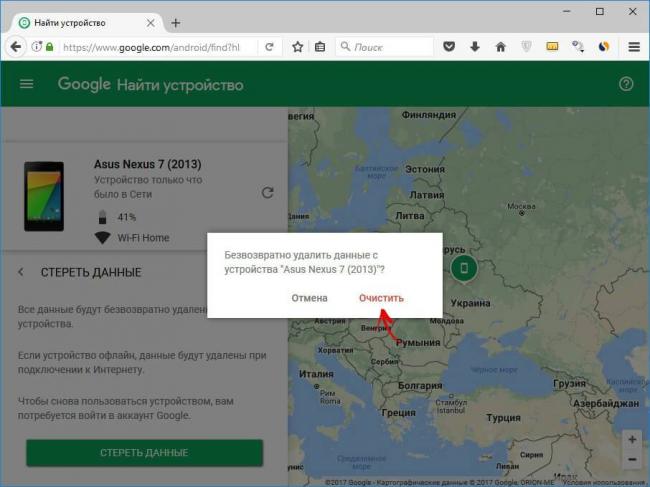Zoom out on the map with minus
This screenshot has height=487, width=650.
click(x=632, y=459)
